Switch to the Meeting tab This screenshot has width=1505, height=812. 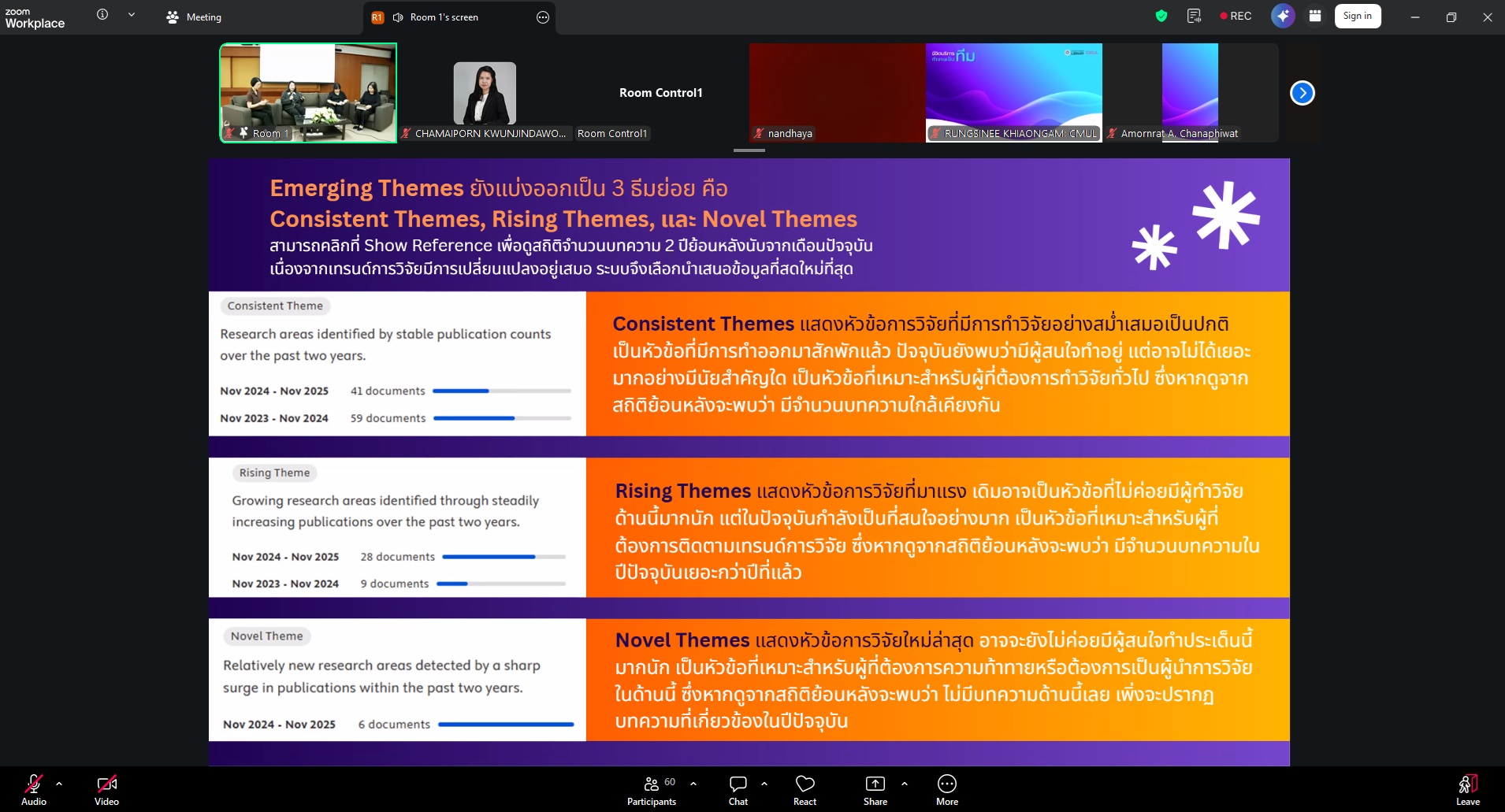(195, 17)
